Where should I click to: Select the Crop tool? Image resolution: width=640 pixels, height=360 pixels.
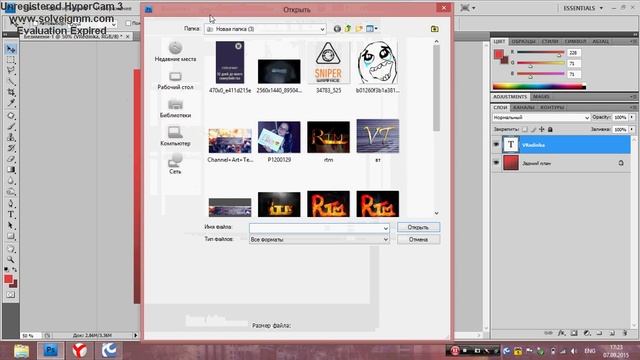tap(11, 92)
